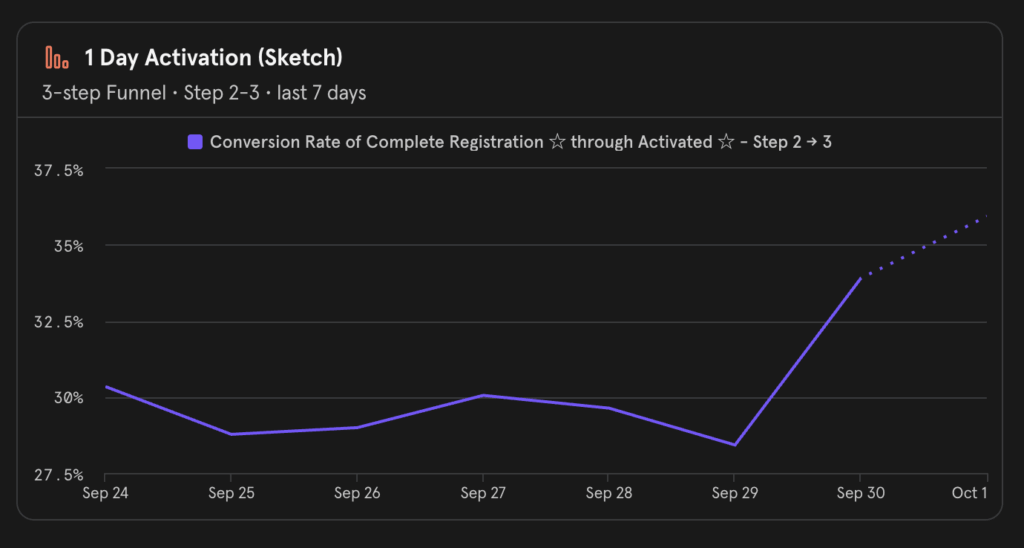Click the Oct 1 x-axis date label

pos(969,493)
